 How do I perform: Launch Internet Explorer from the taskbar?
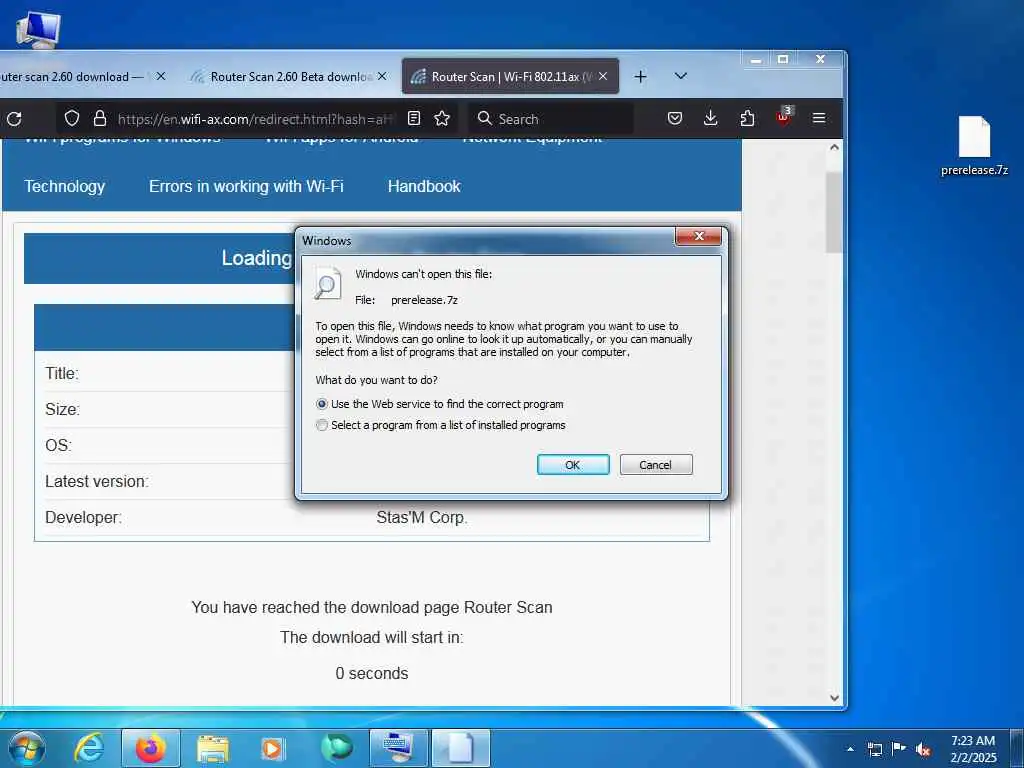click(89, 748)
